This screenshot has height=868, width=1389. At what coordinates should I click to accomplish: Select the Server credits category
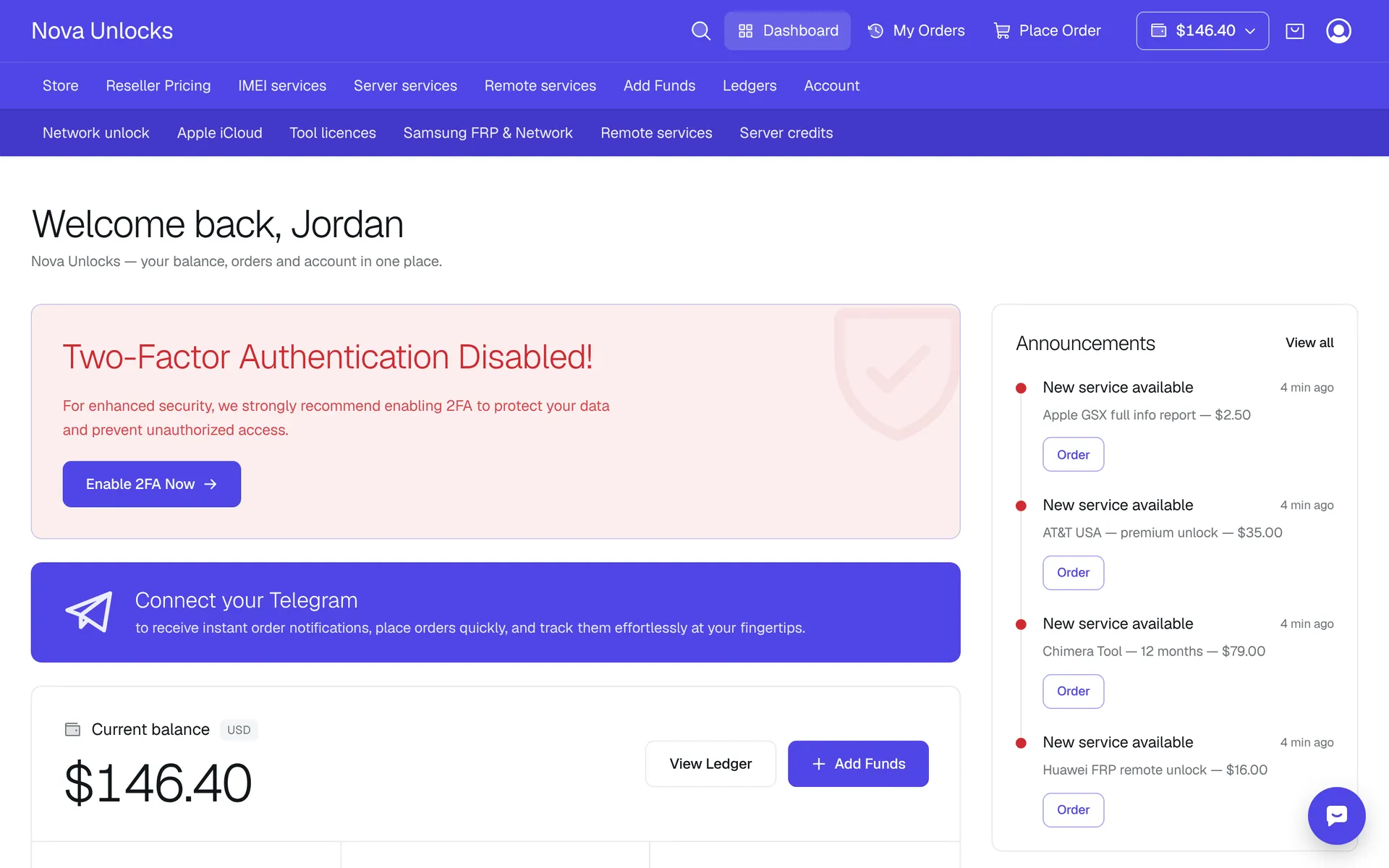786,133
